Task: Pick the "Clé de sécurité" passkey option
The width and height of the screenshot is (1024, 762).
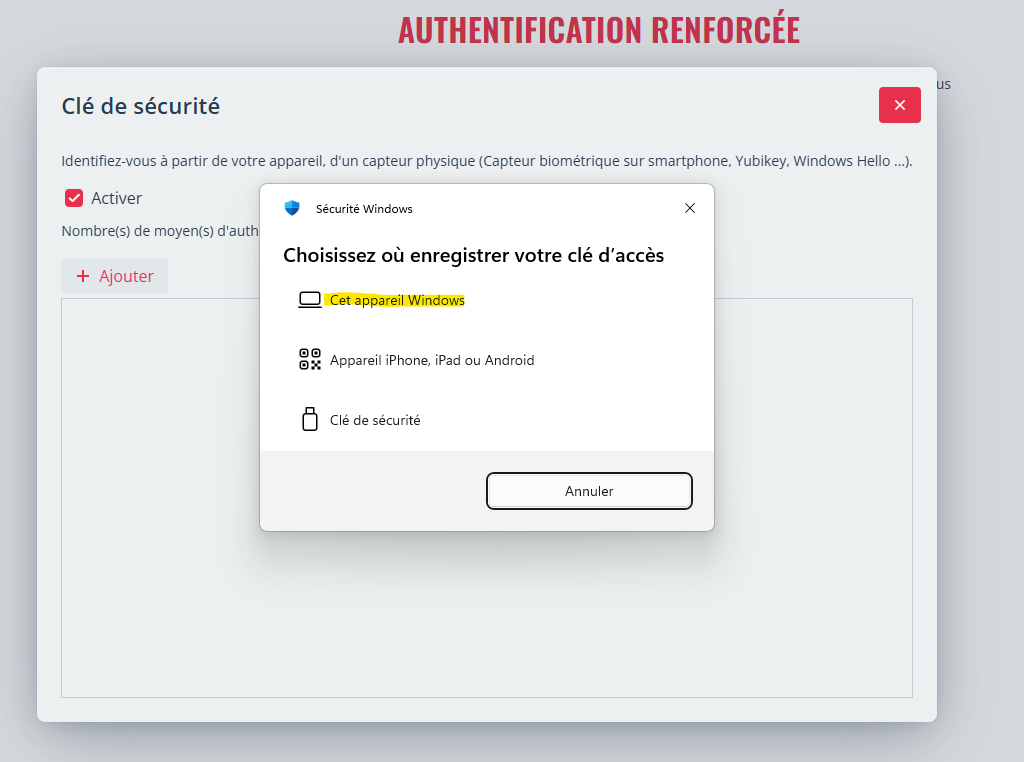Action: pos(375,420)
